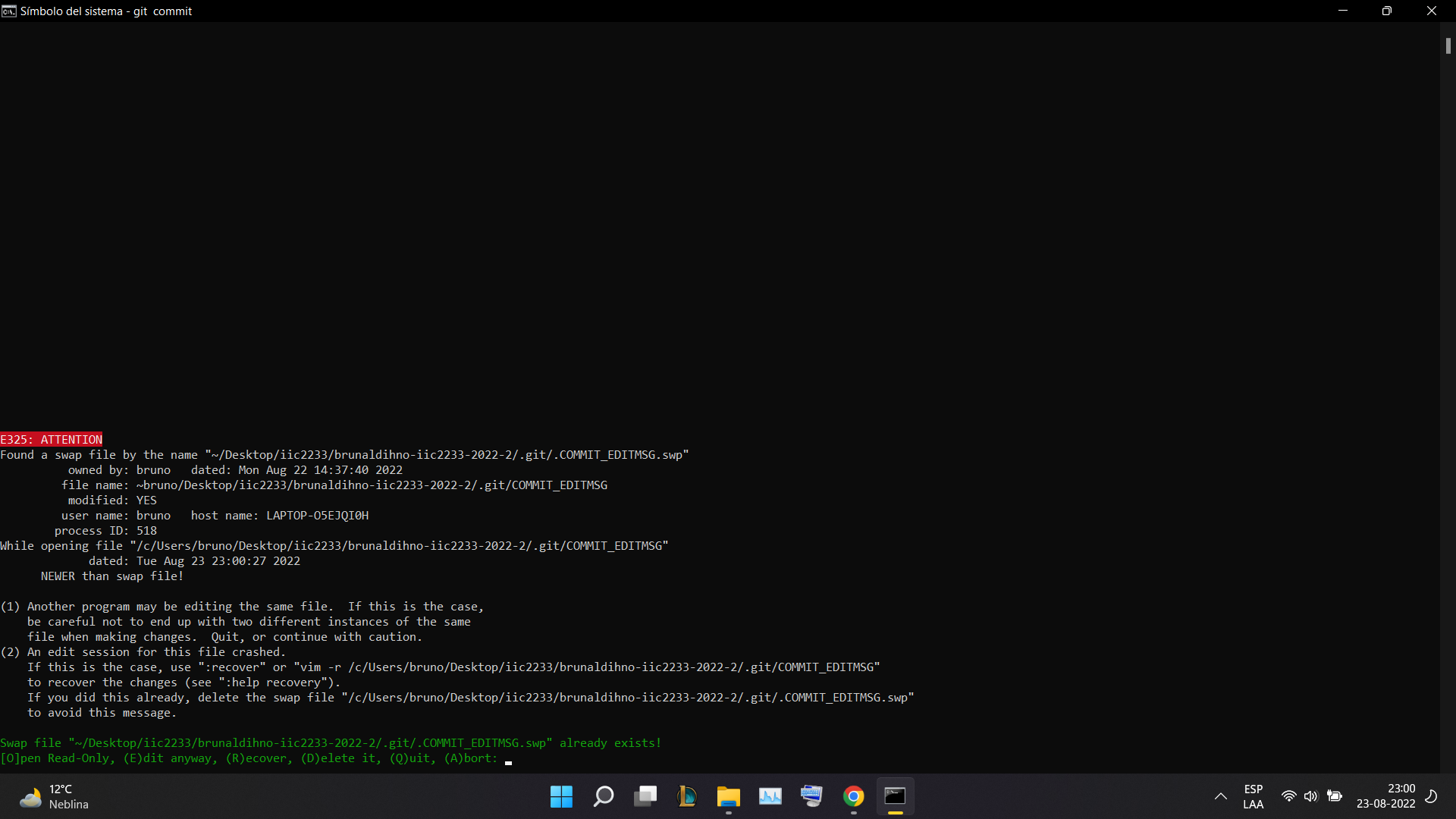Launch League of Legends from taskbar
The image size is (1456, 819).
[x=687, y=796]
